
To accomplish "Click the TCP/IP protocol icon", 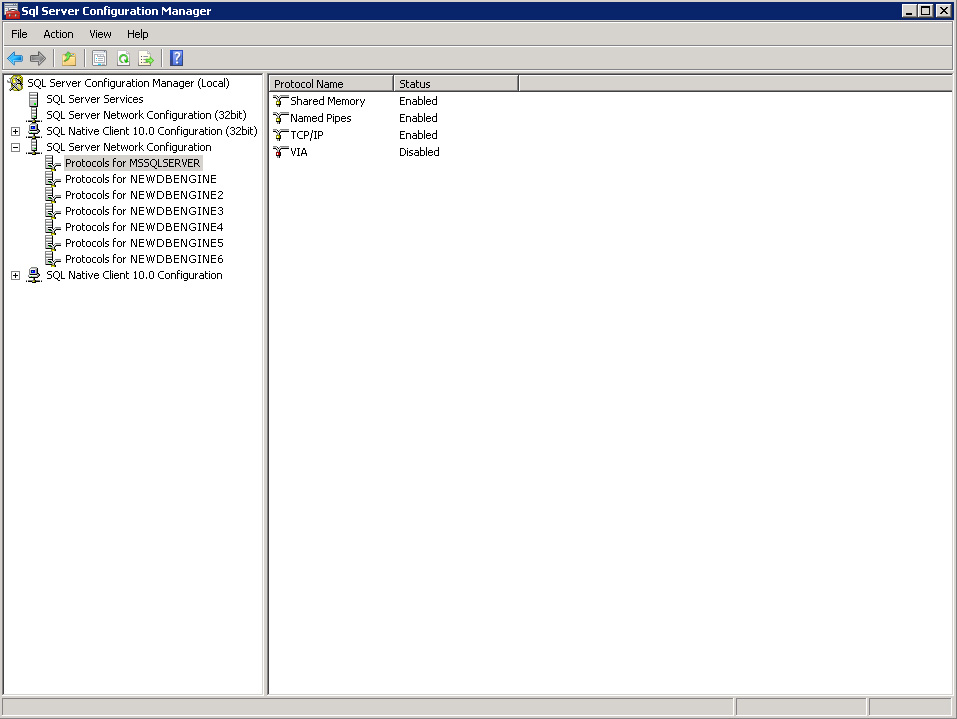I will 281,135.
